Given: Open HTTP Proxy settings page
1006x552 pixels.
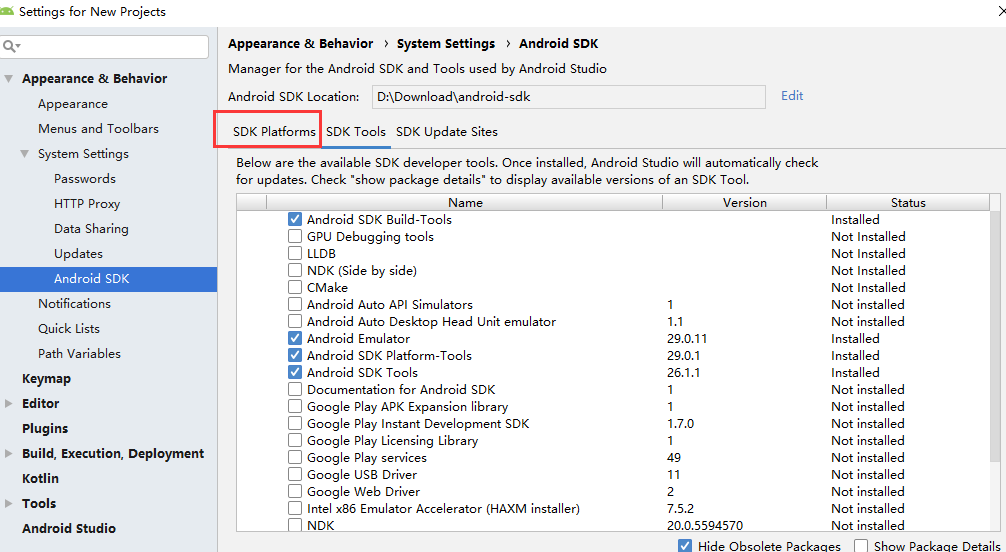Looking at the screenshot, I should [87, 204].
